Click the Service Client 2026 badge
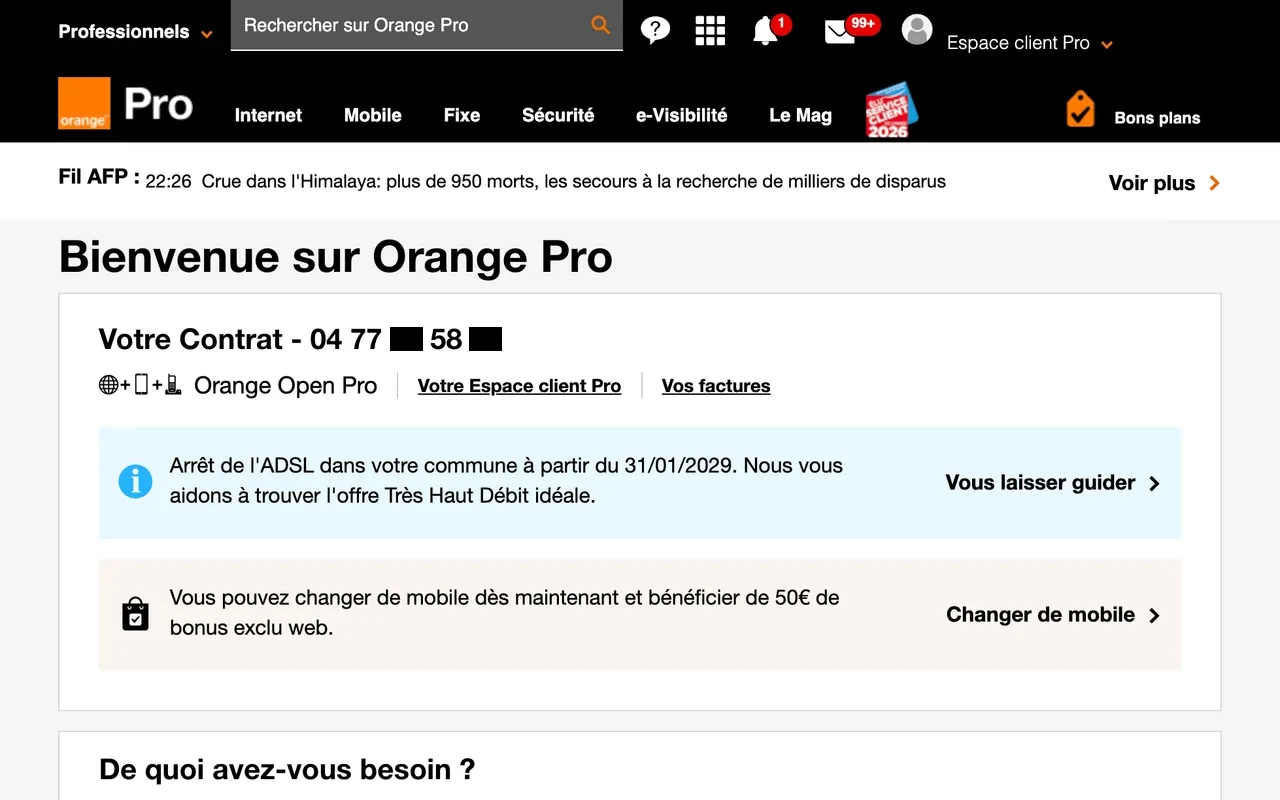The width and height of the screenshot is (1280, 800). pos(891,110)
